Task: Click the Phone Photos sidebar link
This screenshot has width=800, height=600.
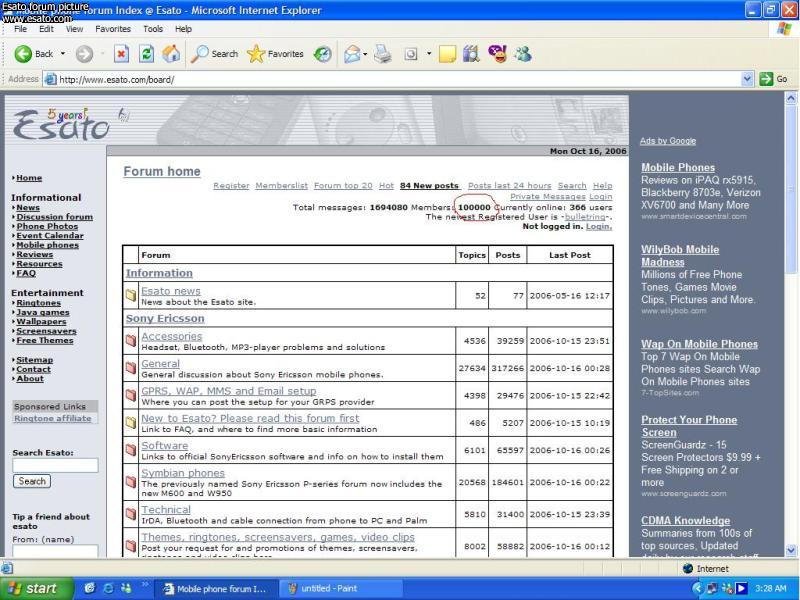Action: tap(47, 226)
